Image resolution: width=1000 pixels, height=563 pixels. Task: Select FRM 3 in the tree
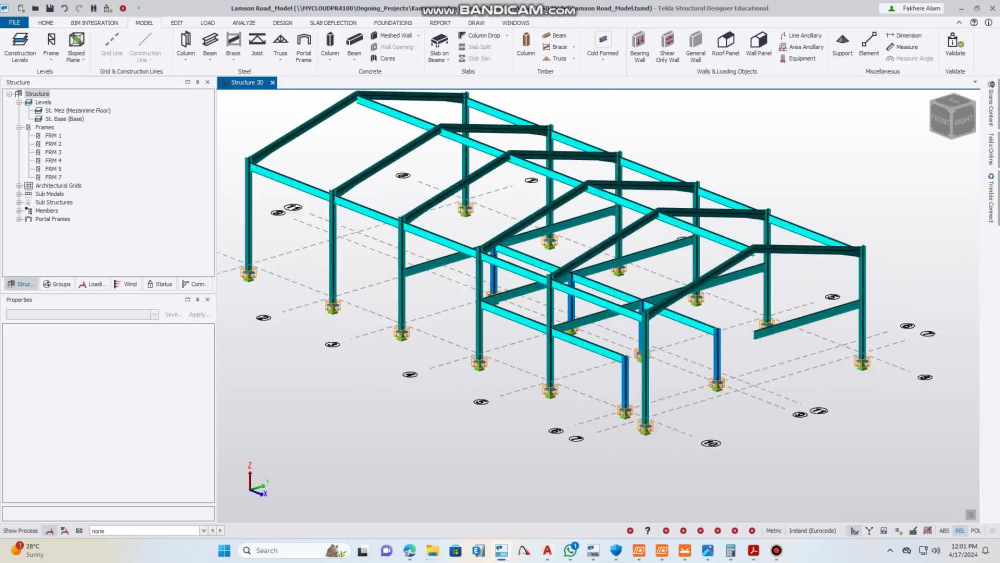[53, 152]
